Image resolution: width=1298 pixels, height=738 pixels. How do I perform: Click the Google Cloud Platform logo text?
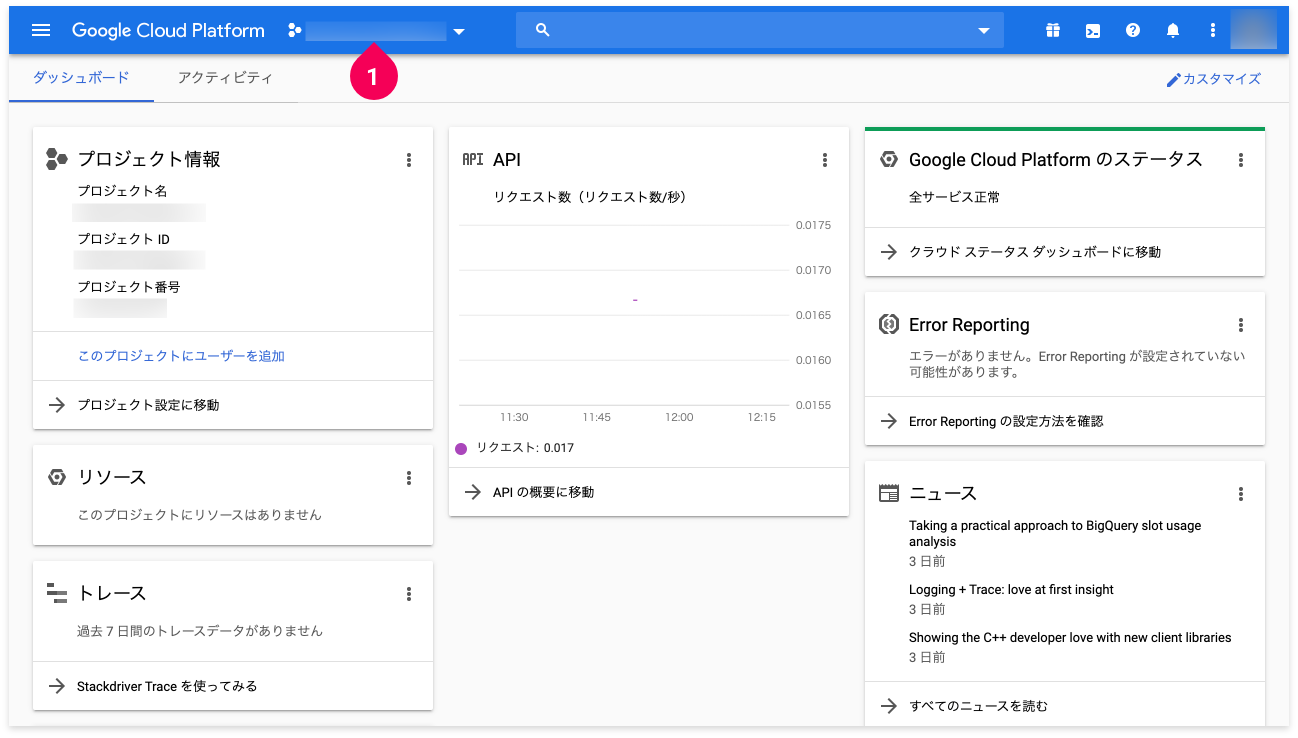pyautogui.click(x=168, y=30)
